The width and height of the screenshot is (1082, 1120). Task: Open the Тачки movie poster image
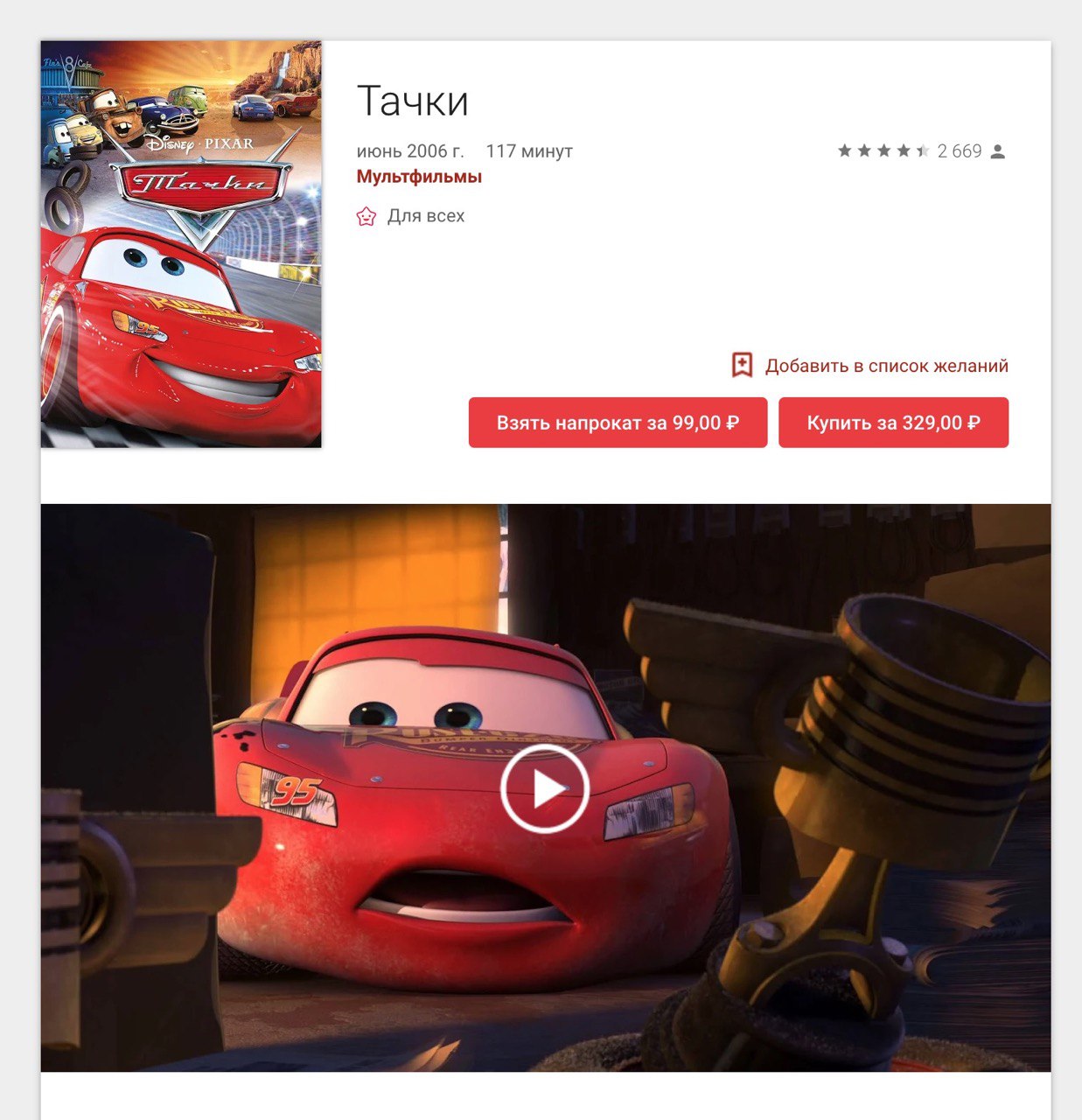pyautogui.click(x=181, y=244)
